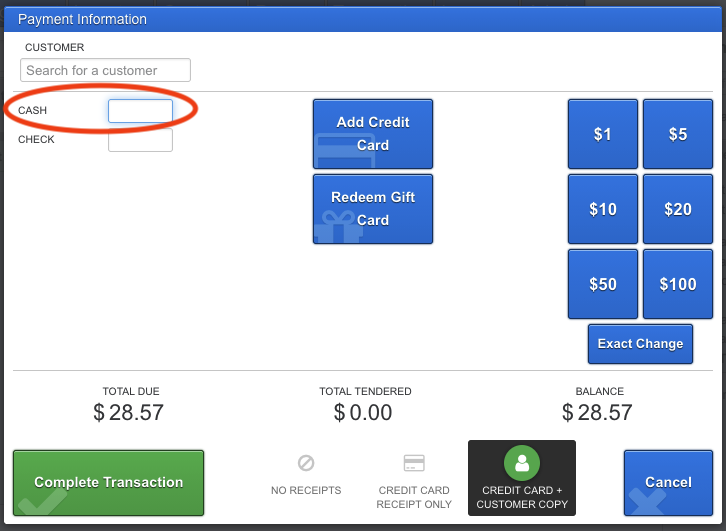Image resolution: width=726 pixels, height=531 pixels.
Task: Click the Balance amount display
Action: [x=598, y=412]
